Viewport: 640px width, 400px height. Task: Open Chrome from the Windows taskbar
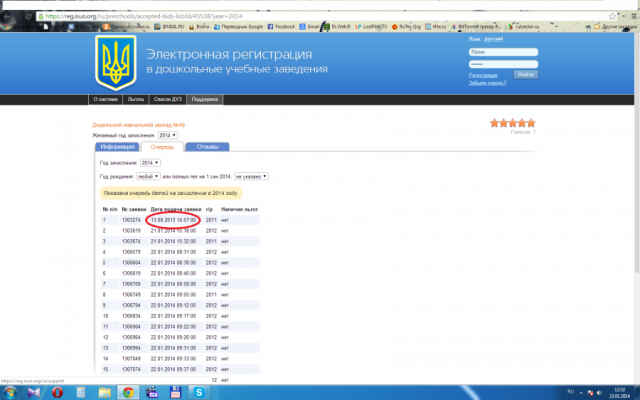pyautogui.click(x=127, y=393)
